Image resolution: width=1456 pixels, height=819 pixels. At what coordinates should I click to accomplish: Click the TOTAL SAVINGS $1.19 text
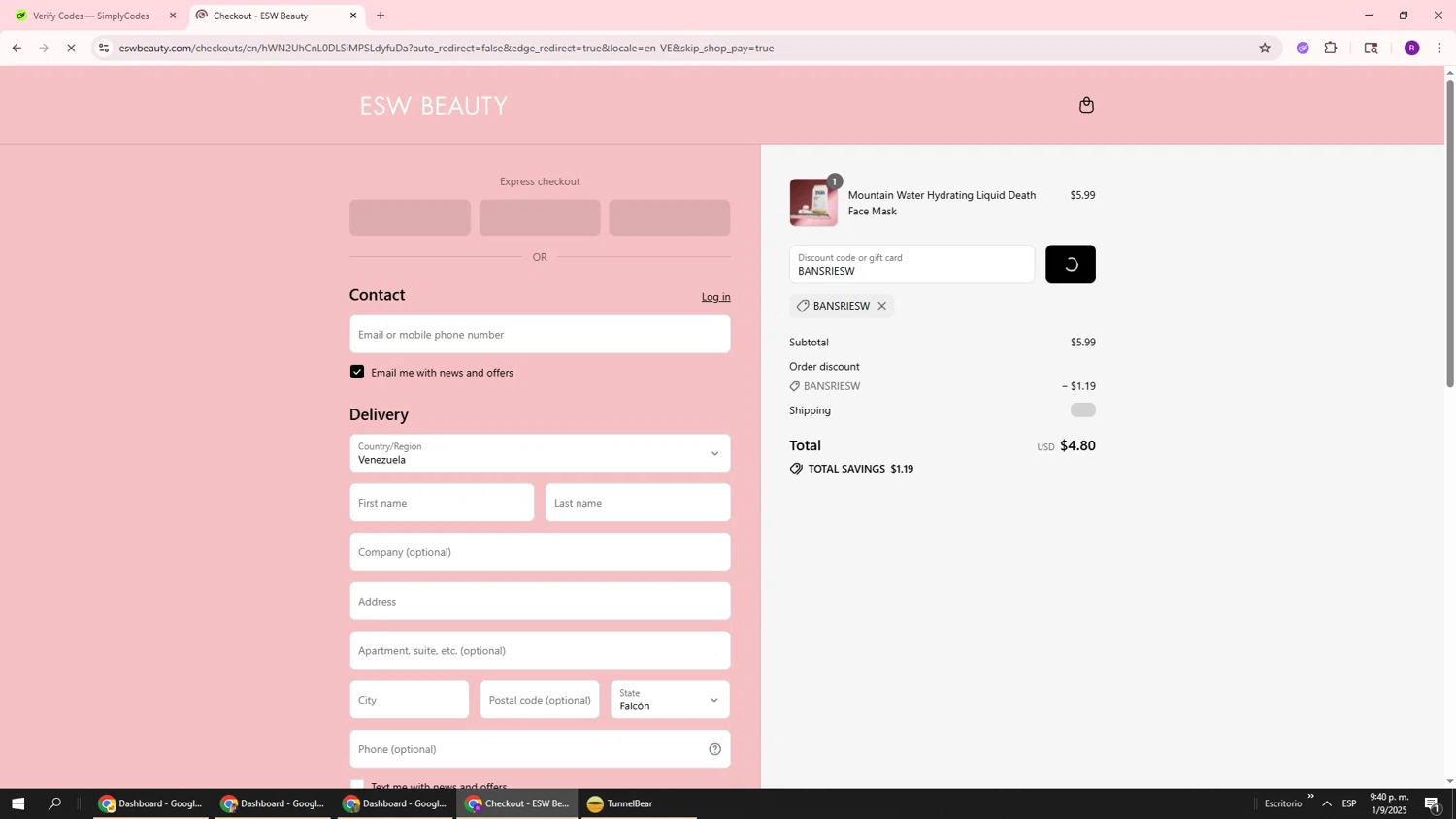point(861,469)
